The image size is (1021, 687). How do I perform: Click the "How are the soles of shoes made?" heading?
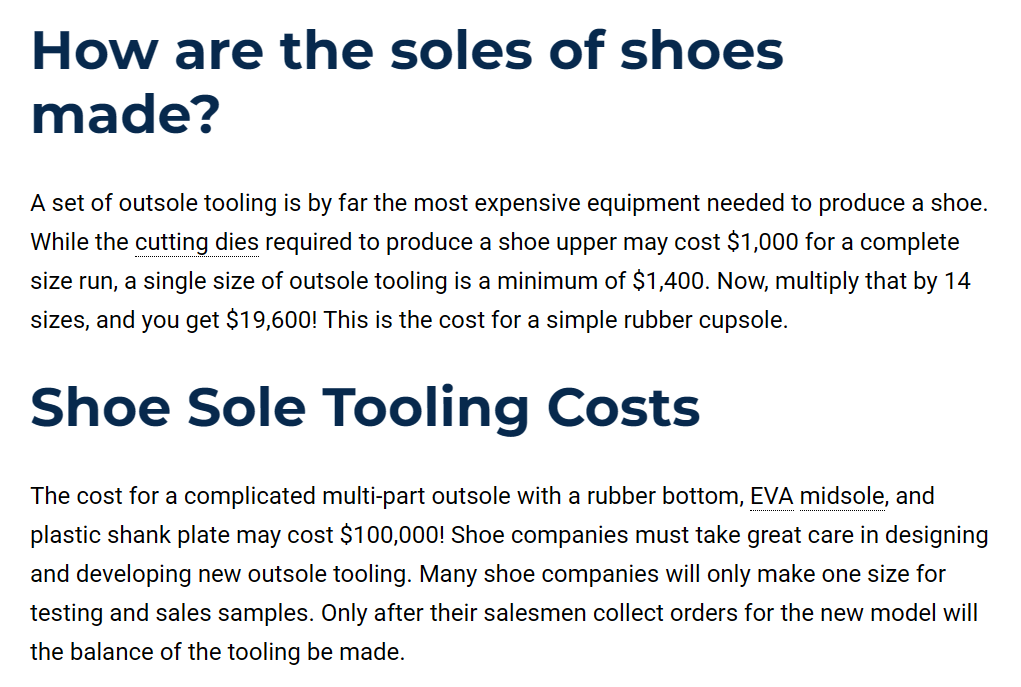407,82
